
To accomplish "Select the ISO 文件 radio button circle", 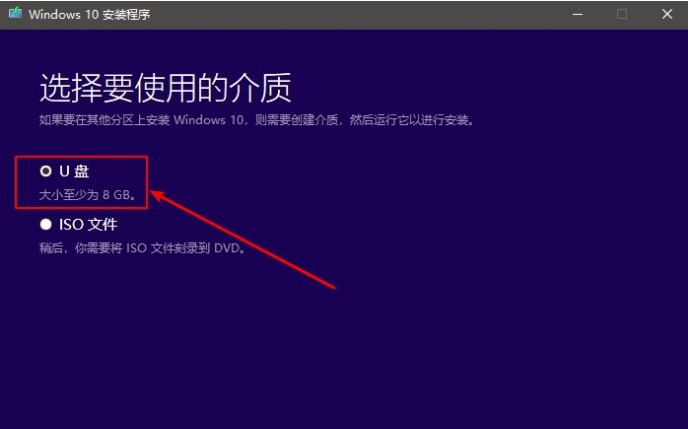I will point(46,225).
